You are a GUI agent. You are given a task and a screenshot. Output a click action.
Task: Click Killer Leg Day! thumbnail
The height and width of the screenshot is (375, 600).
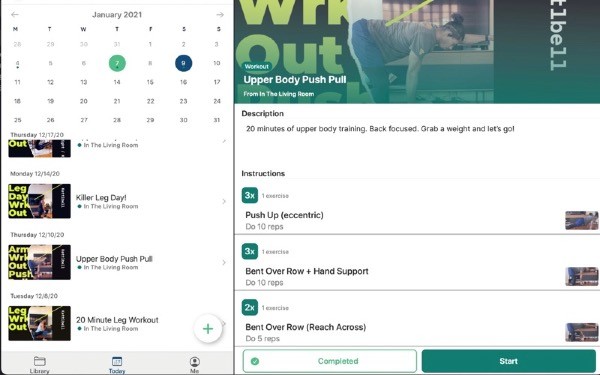pos(39,201)
